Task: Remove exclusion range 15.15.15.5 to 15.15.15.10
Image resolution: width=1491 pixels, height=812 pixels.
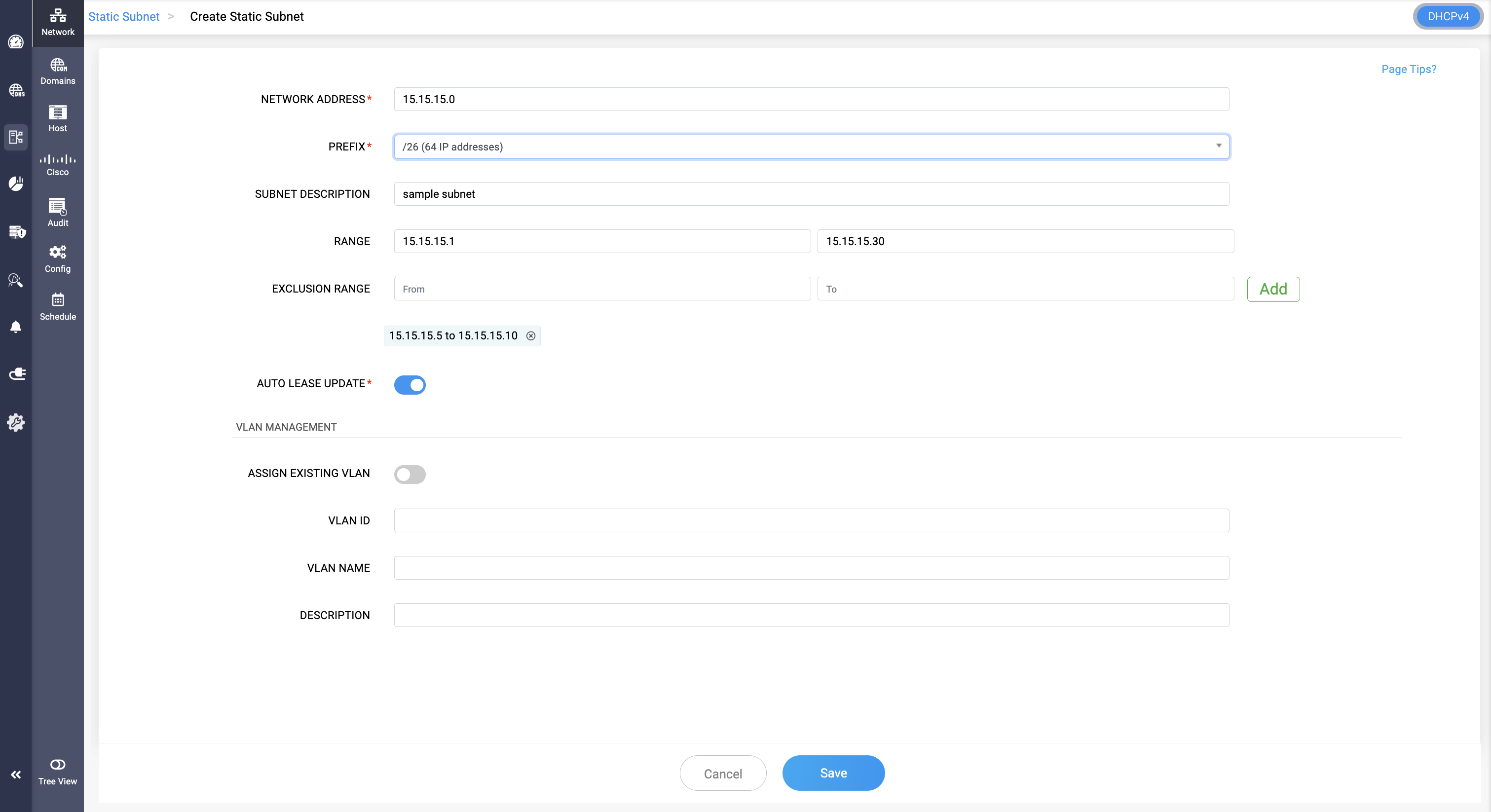Action: pos(531,335)
